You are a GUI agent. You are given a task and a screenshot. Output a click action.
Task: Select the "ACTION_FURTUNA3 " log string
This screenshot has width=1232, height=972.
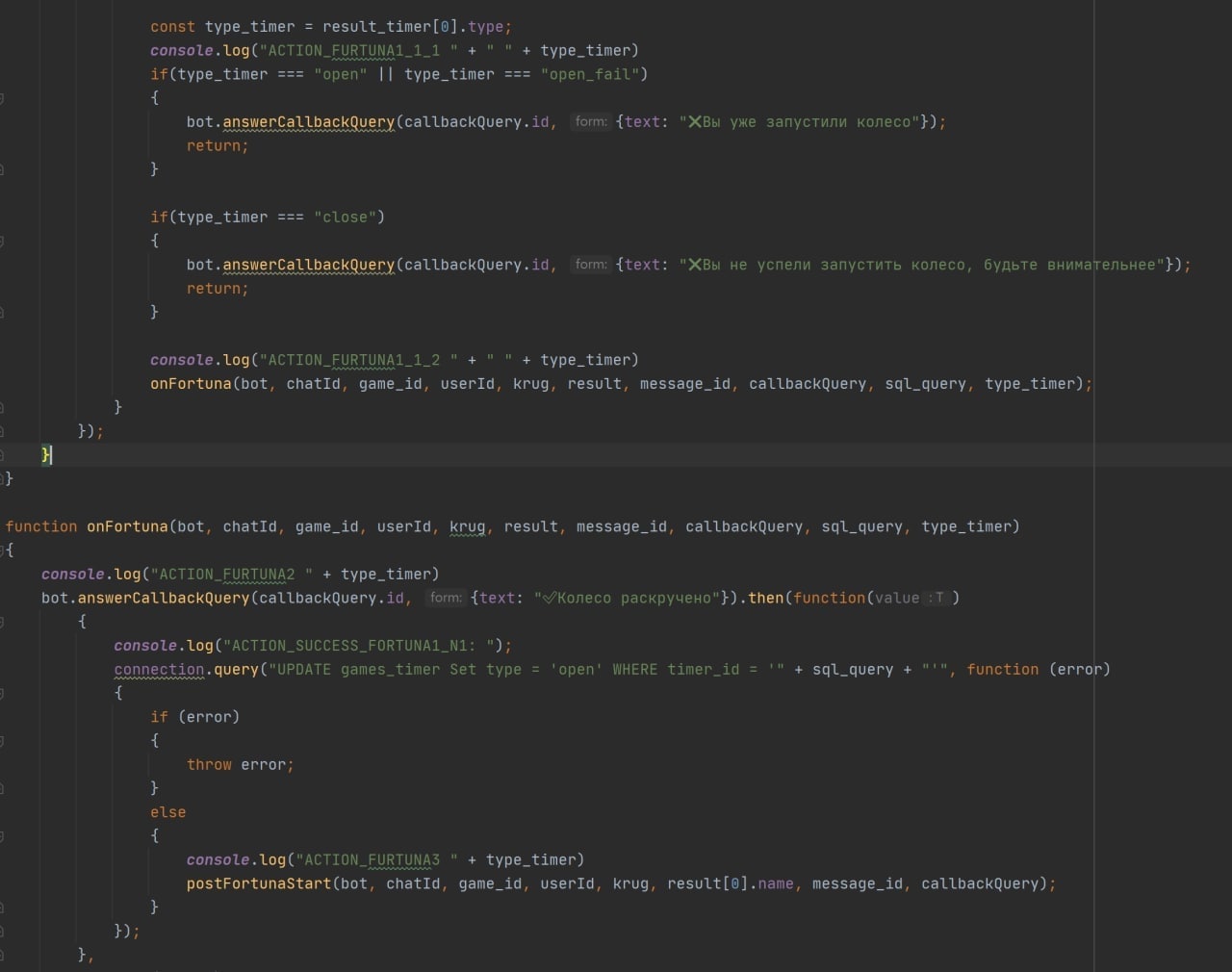click(x=377, y=860)
